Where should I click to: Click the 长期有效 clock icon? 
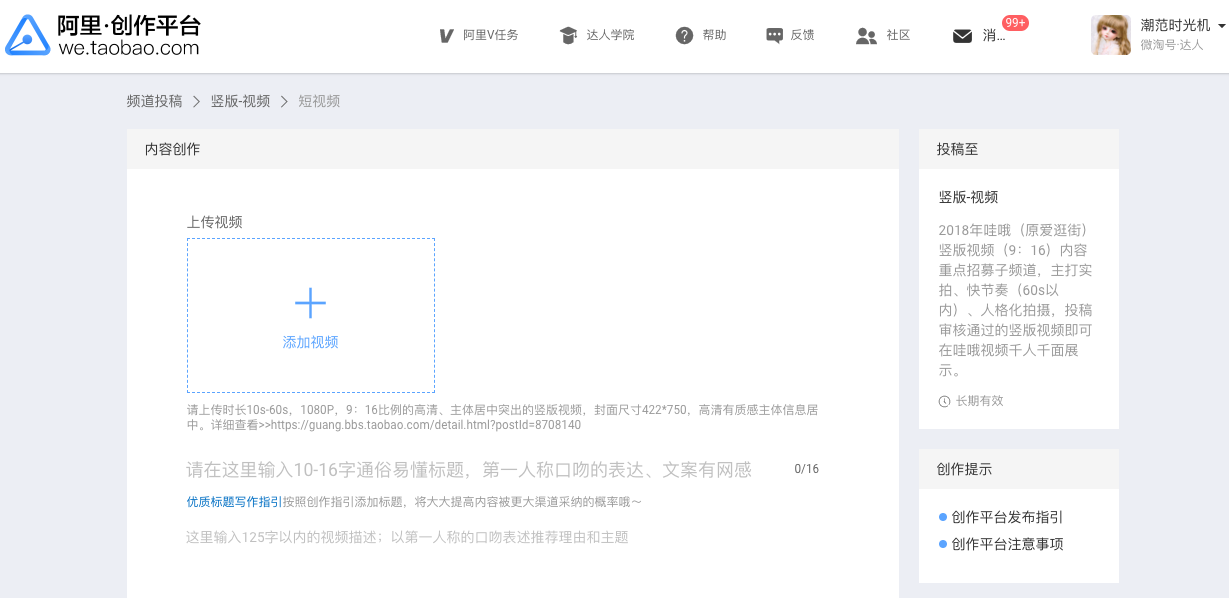click(945, 401)
